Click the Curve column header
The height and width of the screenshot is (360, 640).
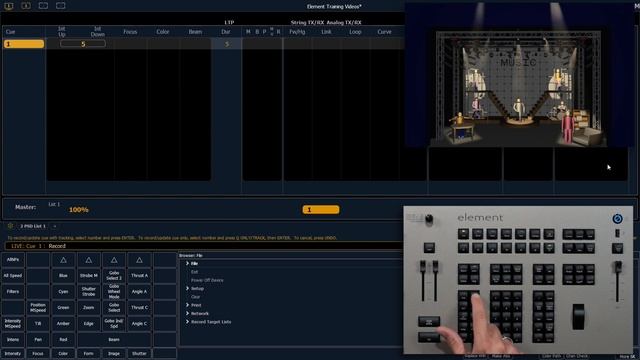pyautogui.click(x=384, y=32)
